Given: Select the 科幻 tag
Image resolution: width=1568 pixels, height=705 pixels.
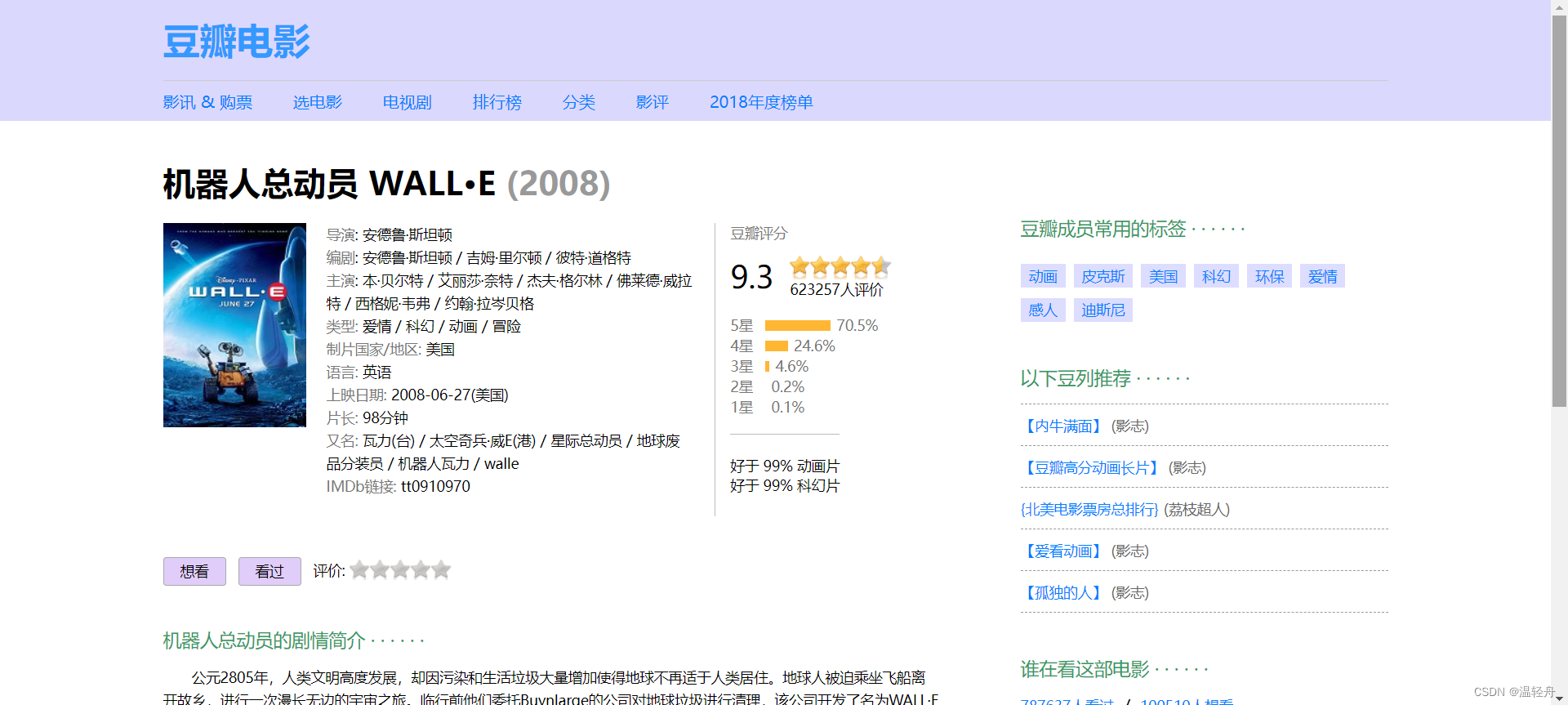Looking at the screenshot, I should 1217,276.
